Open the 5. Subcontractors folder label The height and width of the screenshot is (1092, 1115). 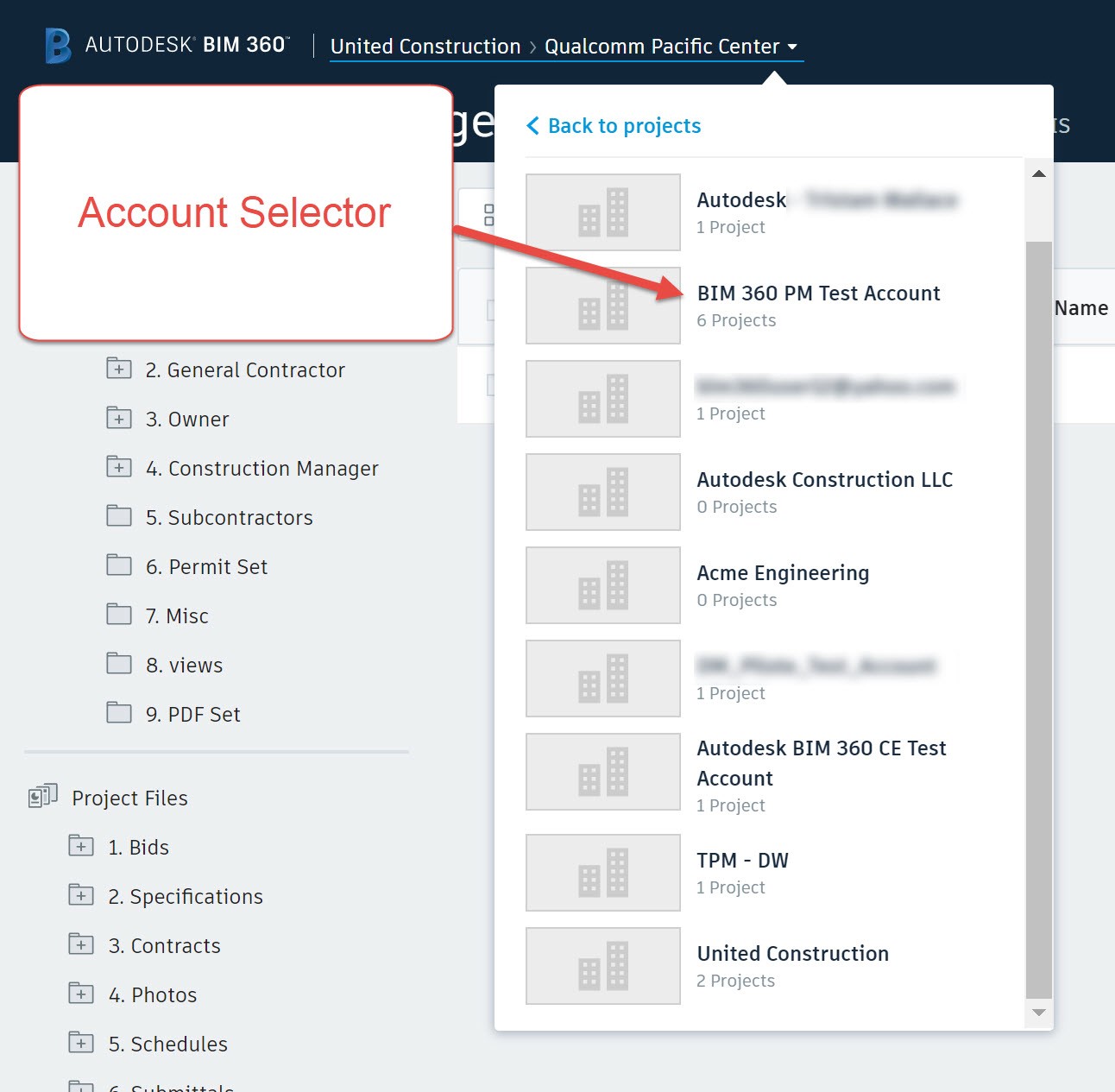pyautogui.click(x=230, y=518)
